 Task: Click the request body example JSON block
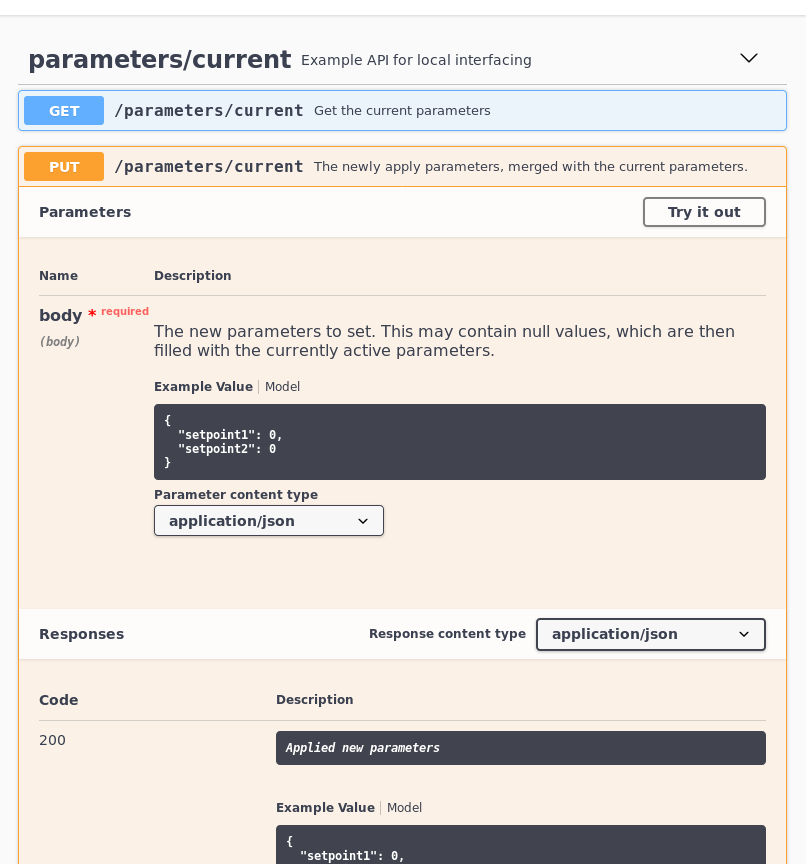(460, 442)
